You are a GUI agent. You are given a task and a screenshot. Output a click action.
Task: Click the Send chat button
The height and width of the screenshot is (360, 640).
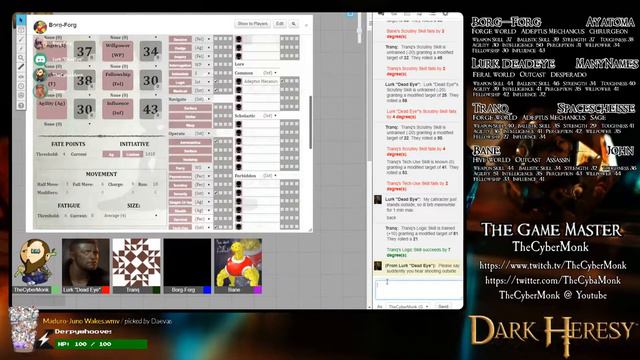pyautogui.click(x=443, y=306)
